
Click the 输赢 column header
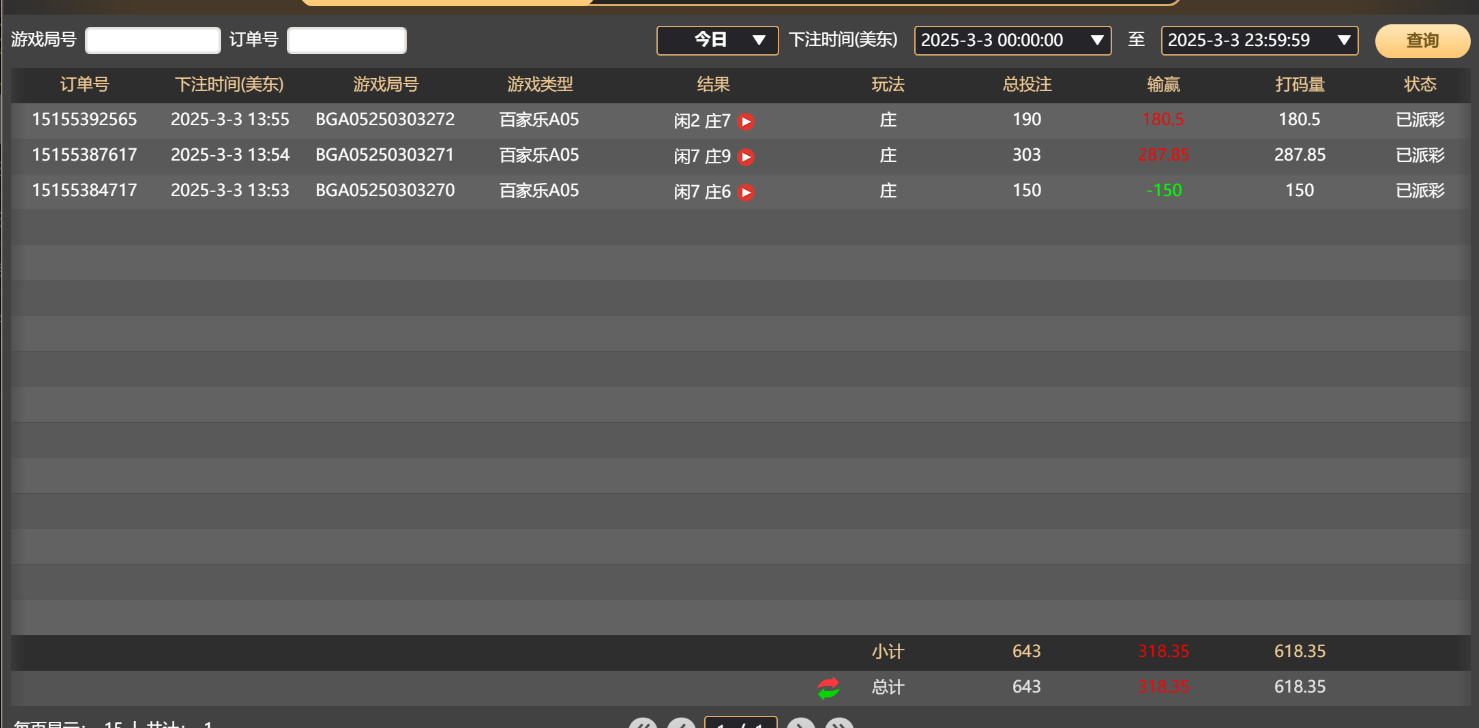point(1163,85)
